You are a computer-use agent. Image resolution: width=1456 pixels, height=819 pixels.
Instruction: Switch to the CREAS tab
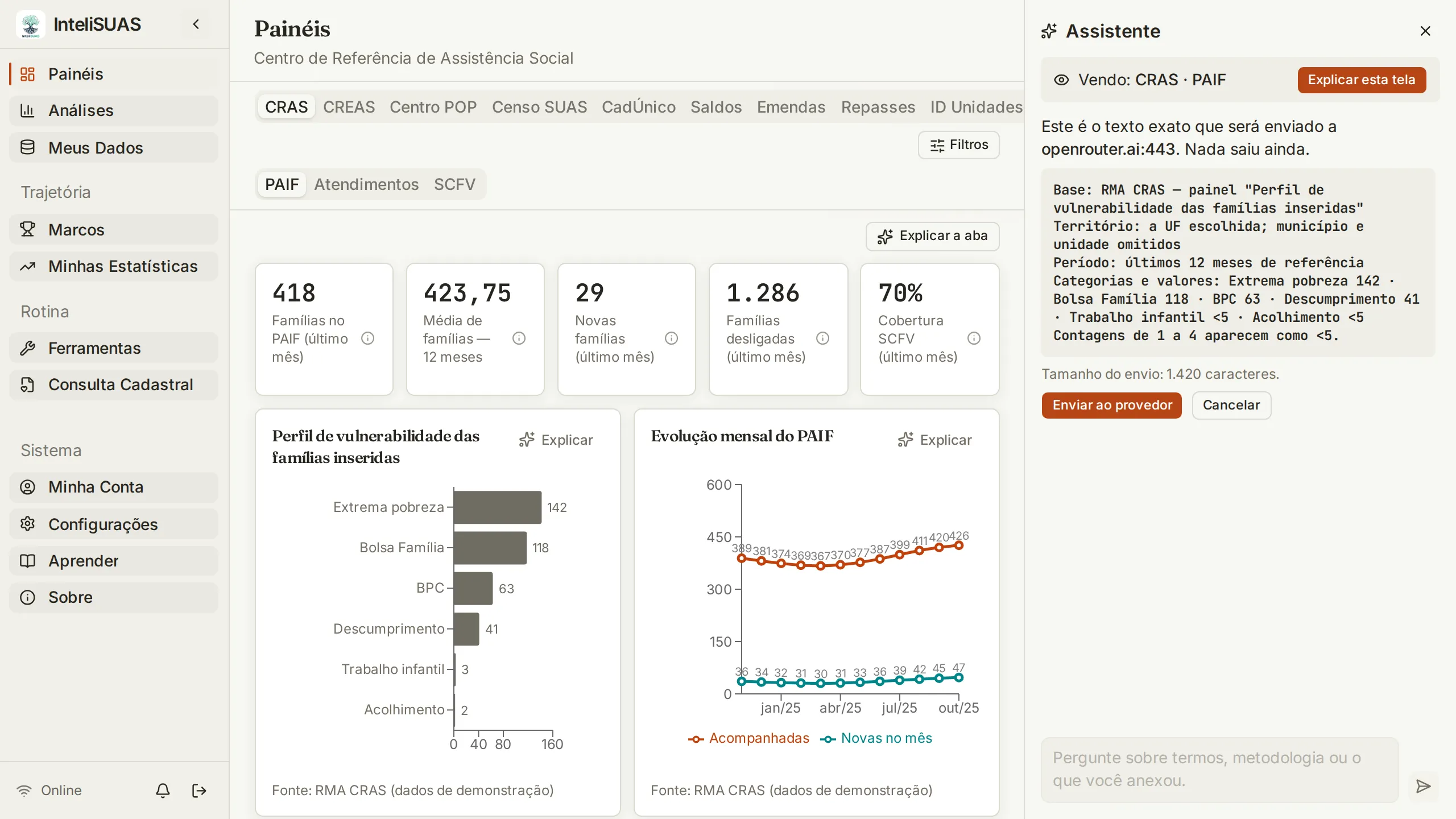click(349, 107)
